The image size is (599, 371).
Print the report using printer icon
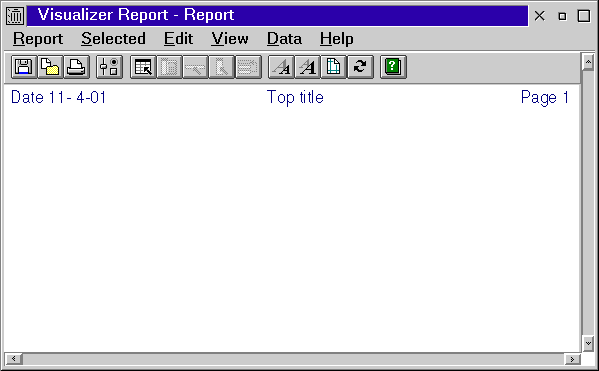[76, 67]
